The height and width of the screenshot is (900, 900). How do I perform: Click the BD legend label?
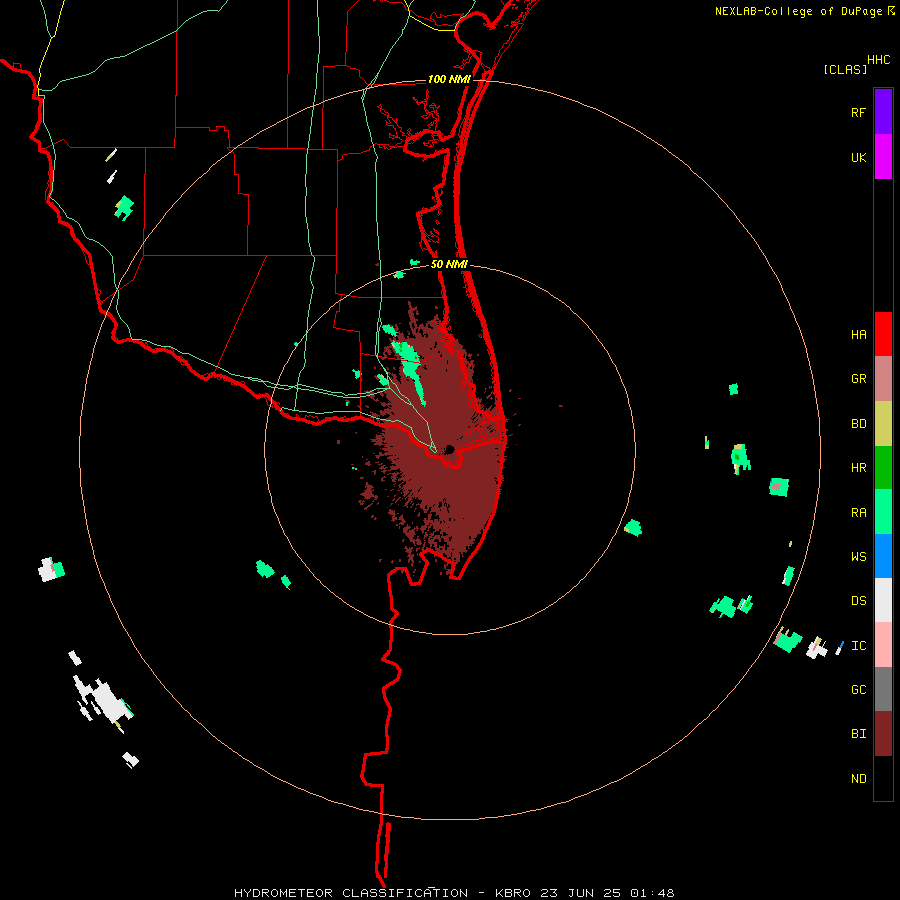pos(858,424)
